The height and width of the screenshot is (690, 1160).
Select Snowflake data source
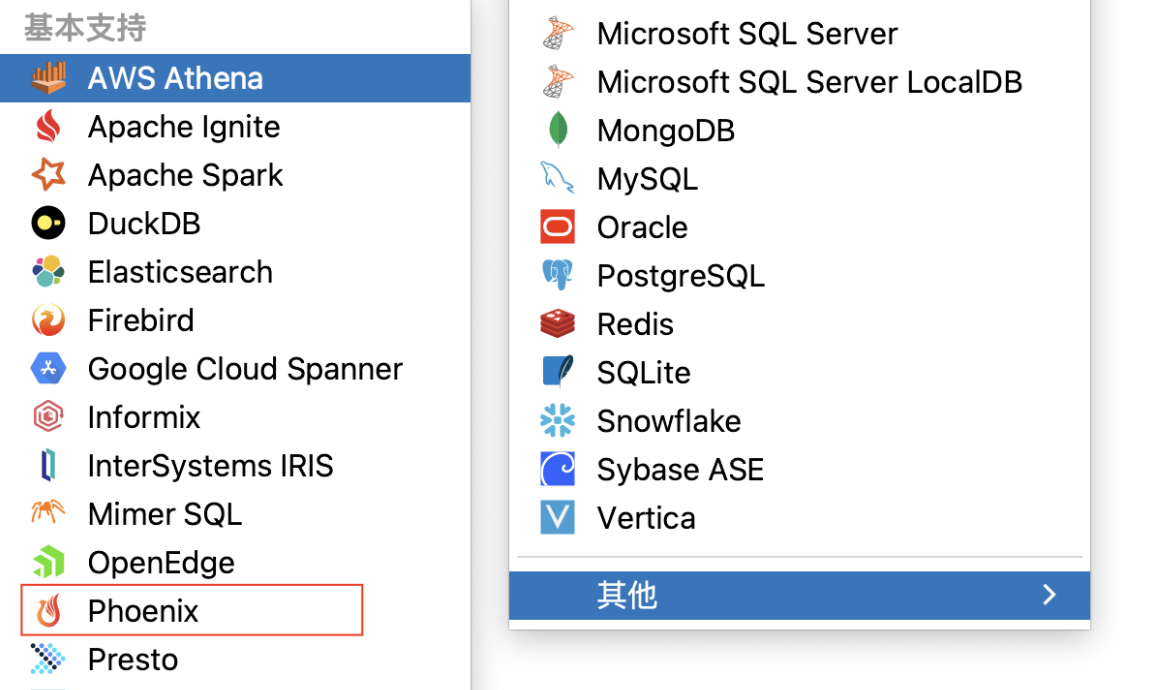click(x=799, y=421)
